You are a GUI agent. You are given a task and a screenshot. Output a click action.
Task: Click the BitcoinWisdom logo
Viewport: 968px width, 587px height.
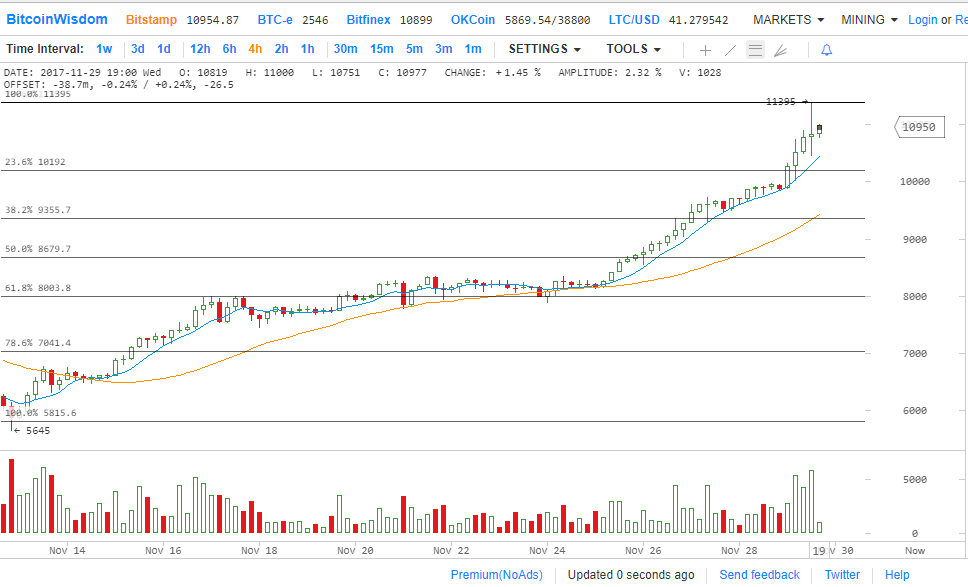click(x=57, y=19)
